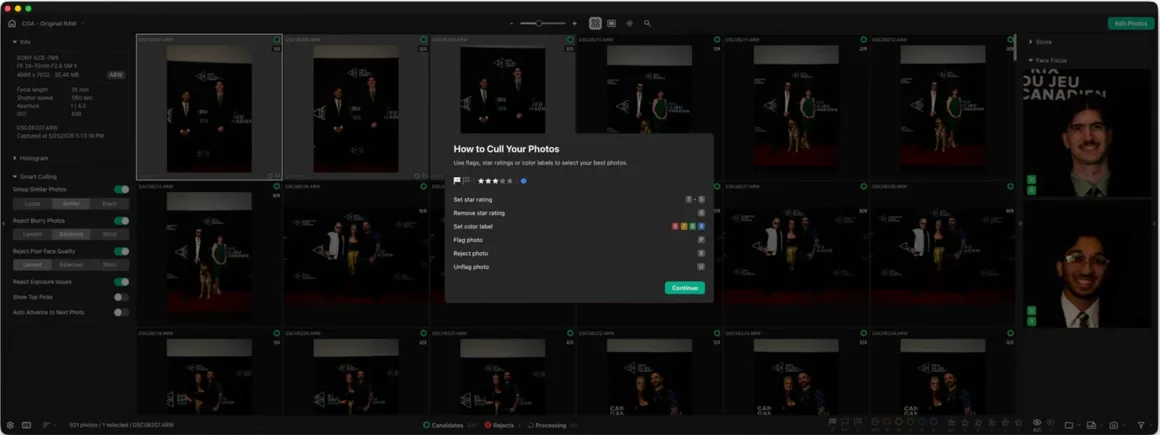Click the camera icon in bottom bar
Screen dimensions: 1160x435
tap(1113, 425)
